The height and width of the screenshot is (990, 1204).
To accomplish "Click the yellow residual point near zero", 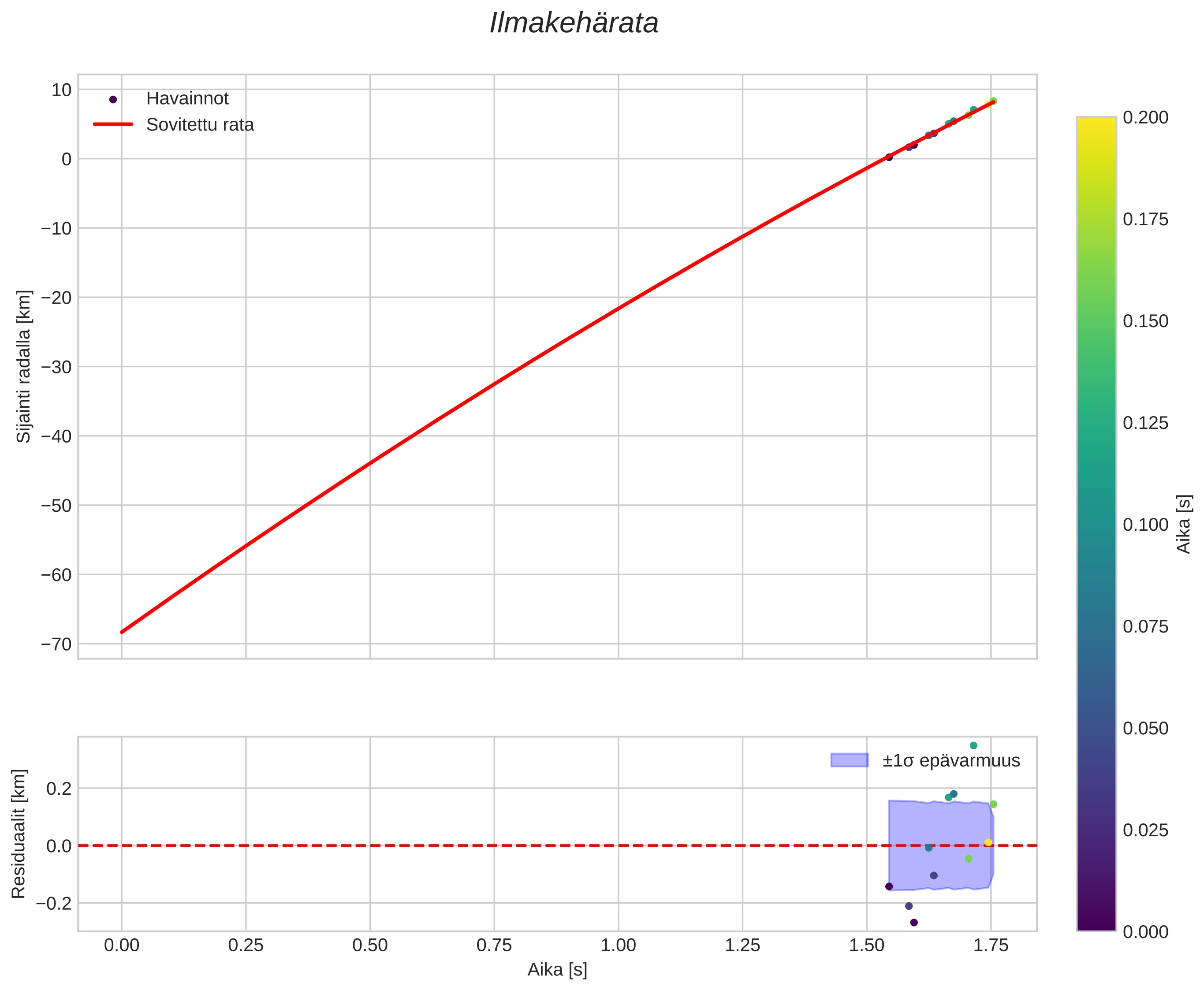I will (x=988, y=842).
